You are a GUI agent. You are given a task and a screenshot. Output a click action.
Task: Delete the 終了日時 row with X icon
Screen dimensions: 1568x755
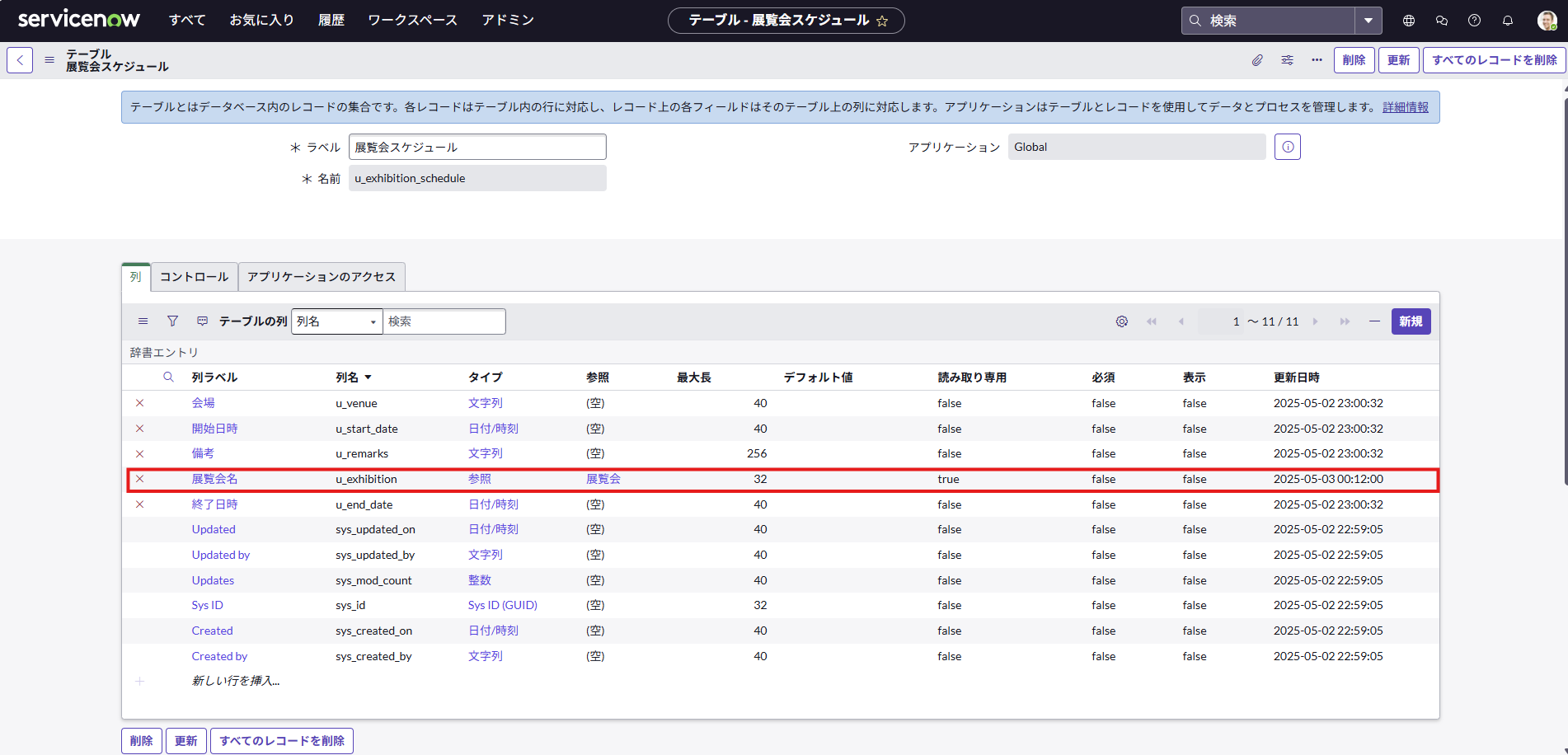point(140,504)
